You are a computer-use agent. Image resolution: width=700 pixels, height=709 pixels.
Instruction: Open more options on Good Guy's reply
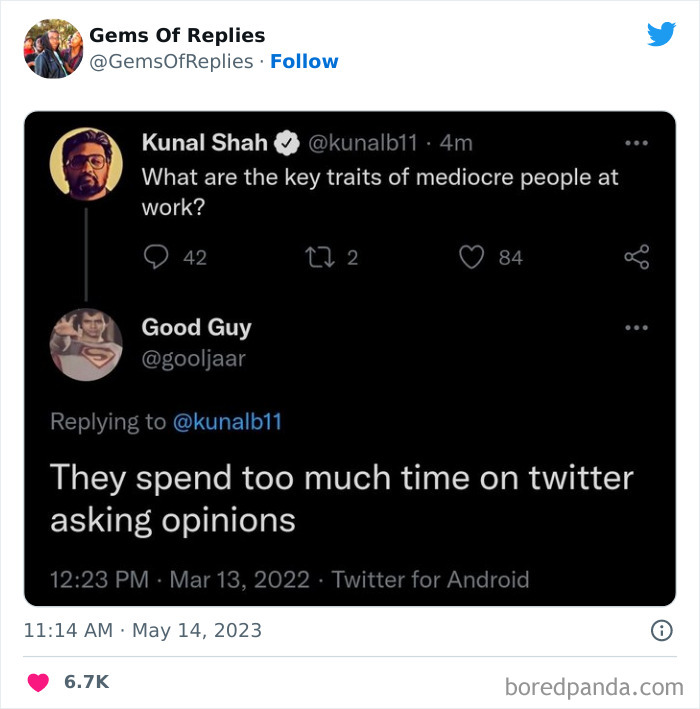coord(636,327)
